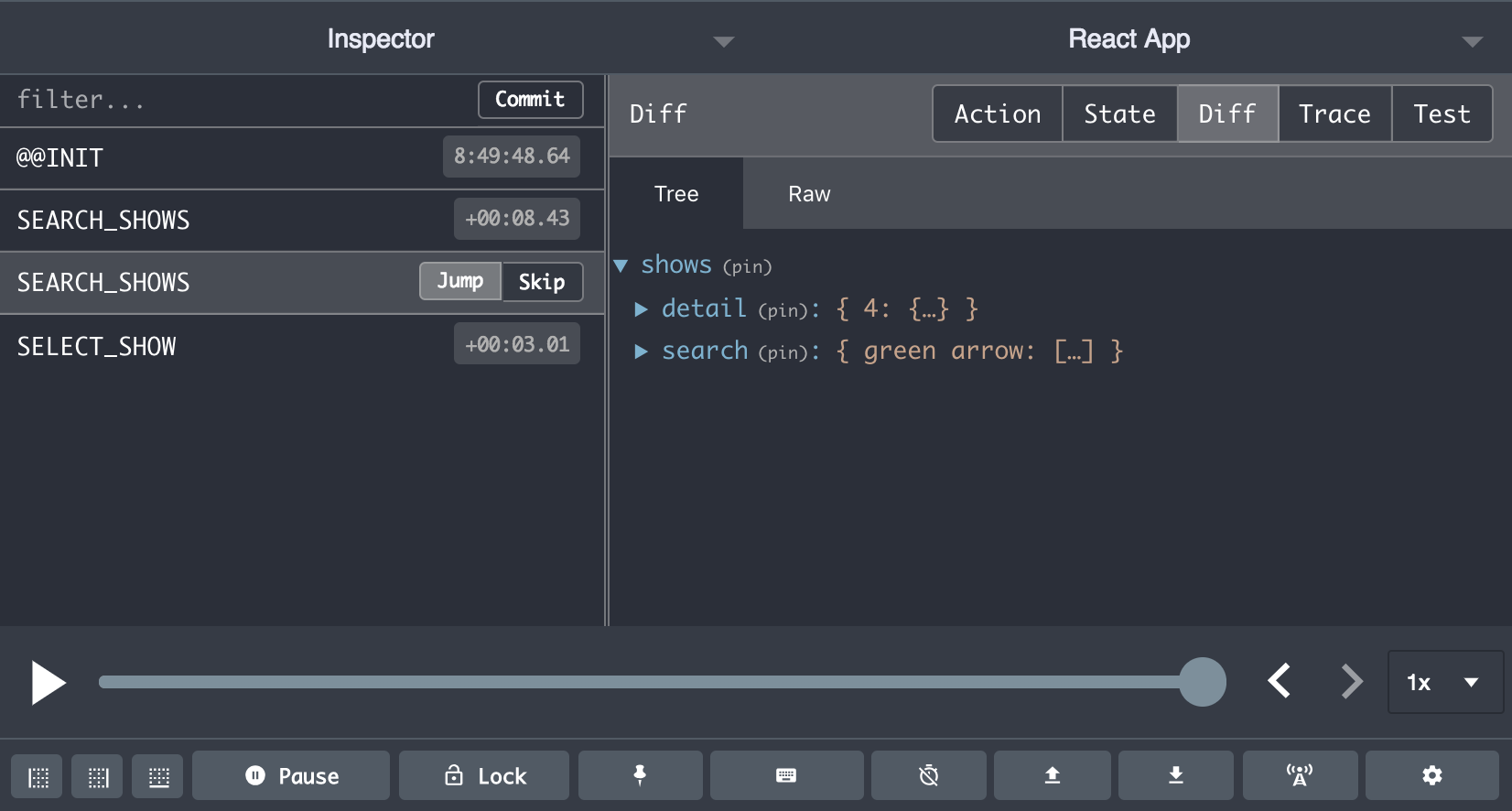Click the pin icon to persist state

pyautogui.click(x=640, y=776)
